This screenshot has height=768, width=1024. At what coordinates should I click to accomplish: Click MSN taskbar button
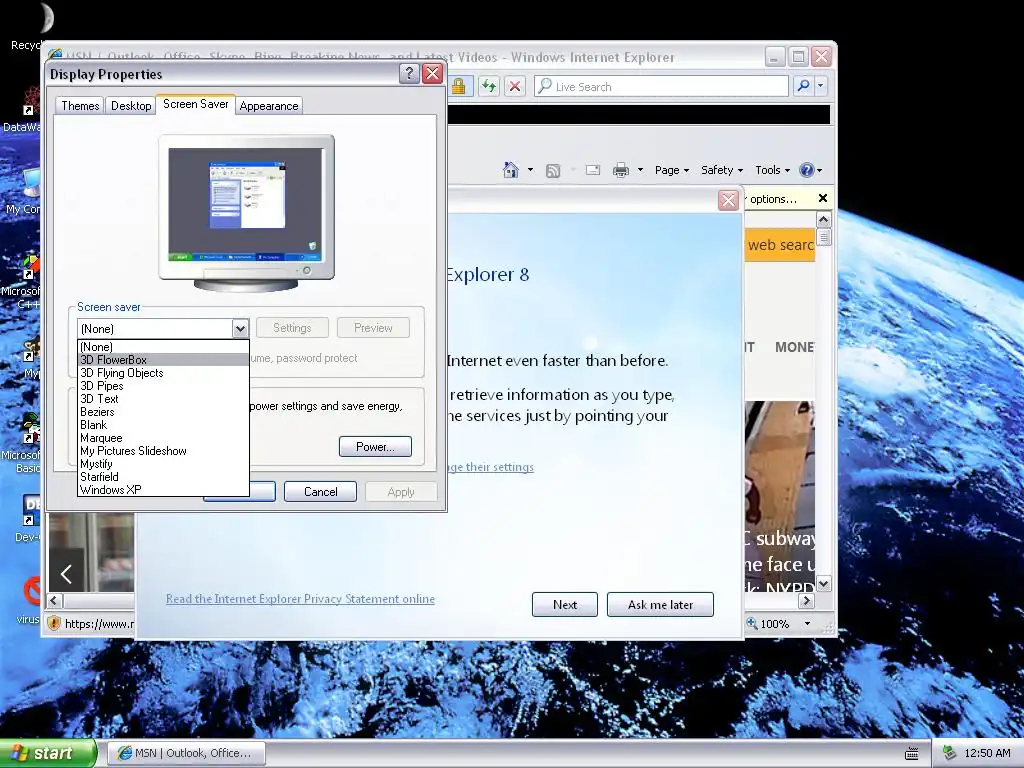pos(186,753)
